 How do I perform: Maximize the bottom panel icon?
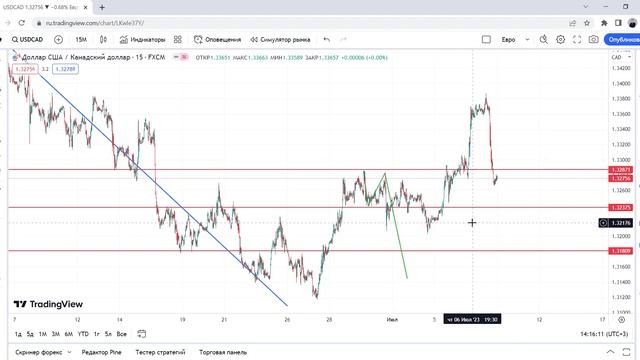[627, 352]
